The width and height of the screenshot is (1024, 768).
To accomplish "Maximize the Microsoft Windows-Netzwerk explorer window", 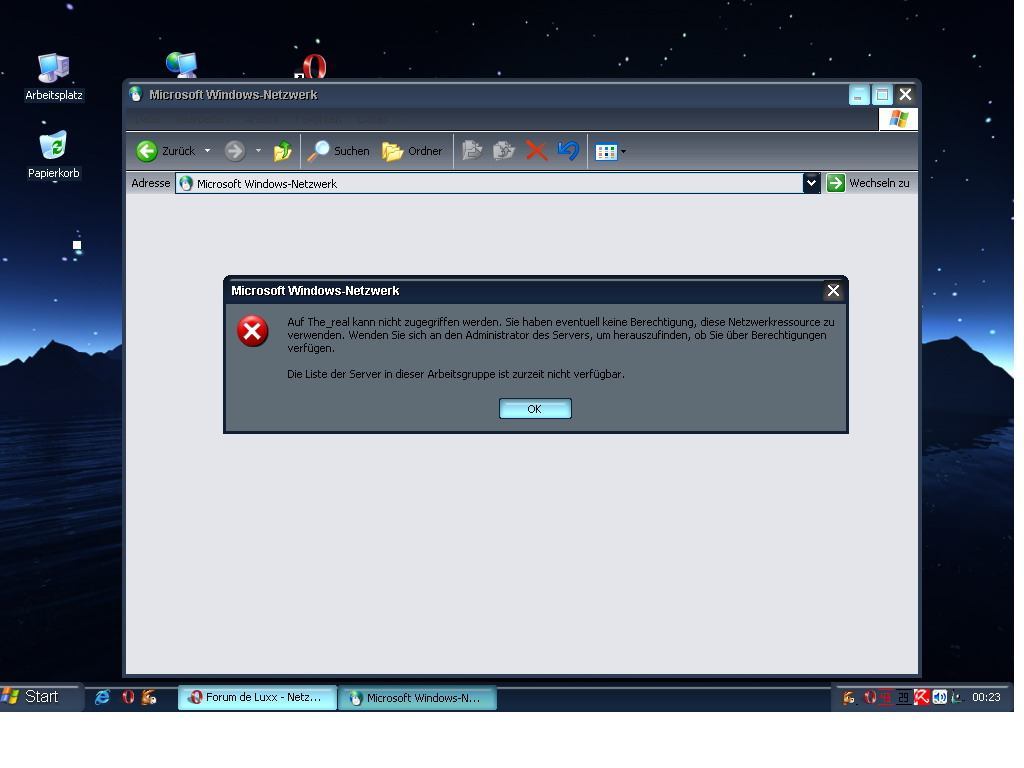I will click(882, 95).
